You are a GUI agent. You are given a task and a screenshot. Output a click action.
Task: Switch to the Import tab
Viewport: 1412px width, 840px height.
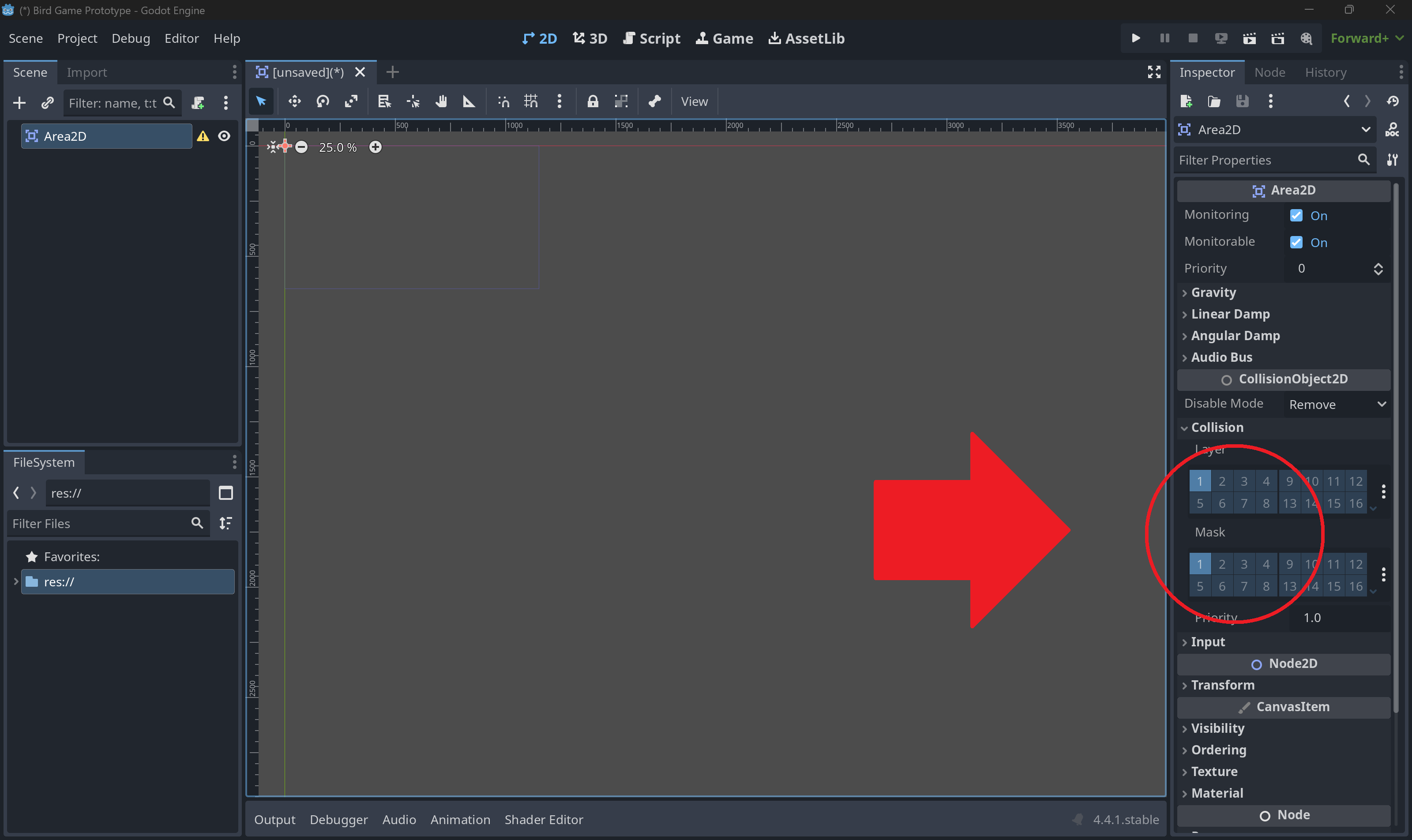[x=87, y=72]
